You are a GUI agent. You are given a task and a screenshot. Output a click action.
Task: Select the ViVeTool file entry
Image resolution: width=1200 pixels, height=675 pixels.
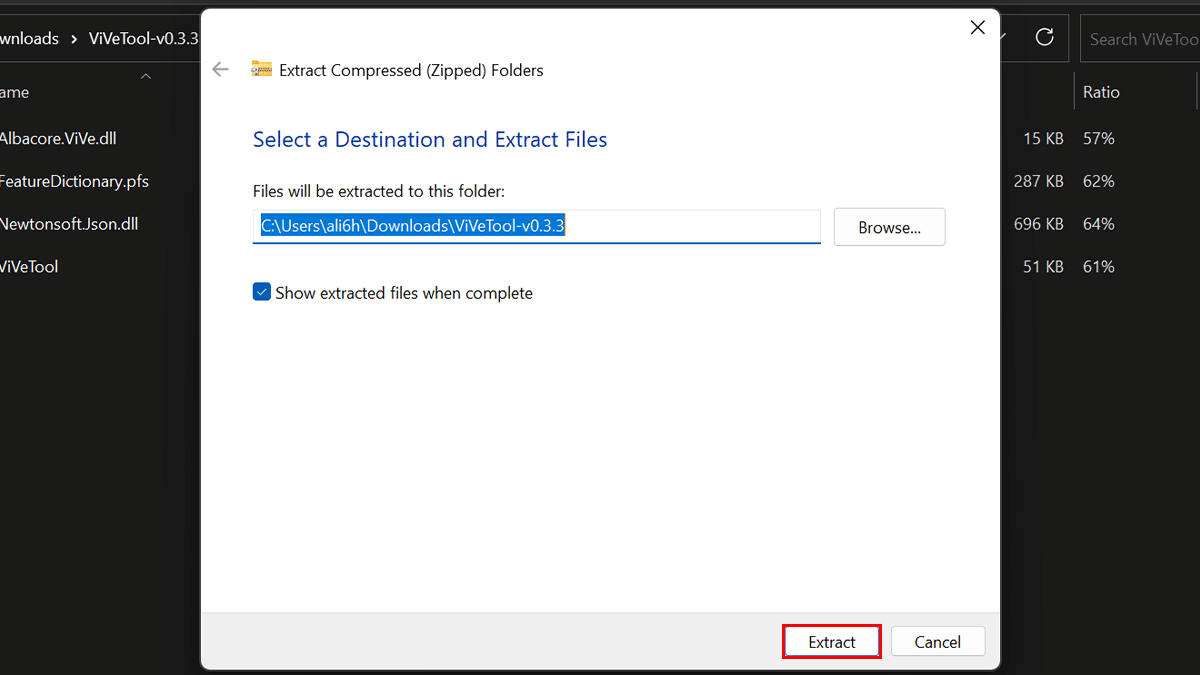point(30,267)
